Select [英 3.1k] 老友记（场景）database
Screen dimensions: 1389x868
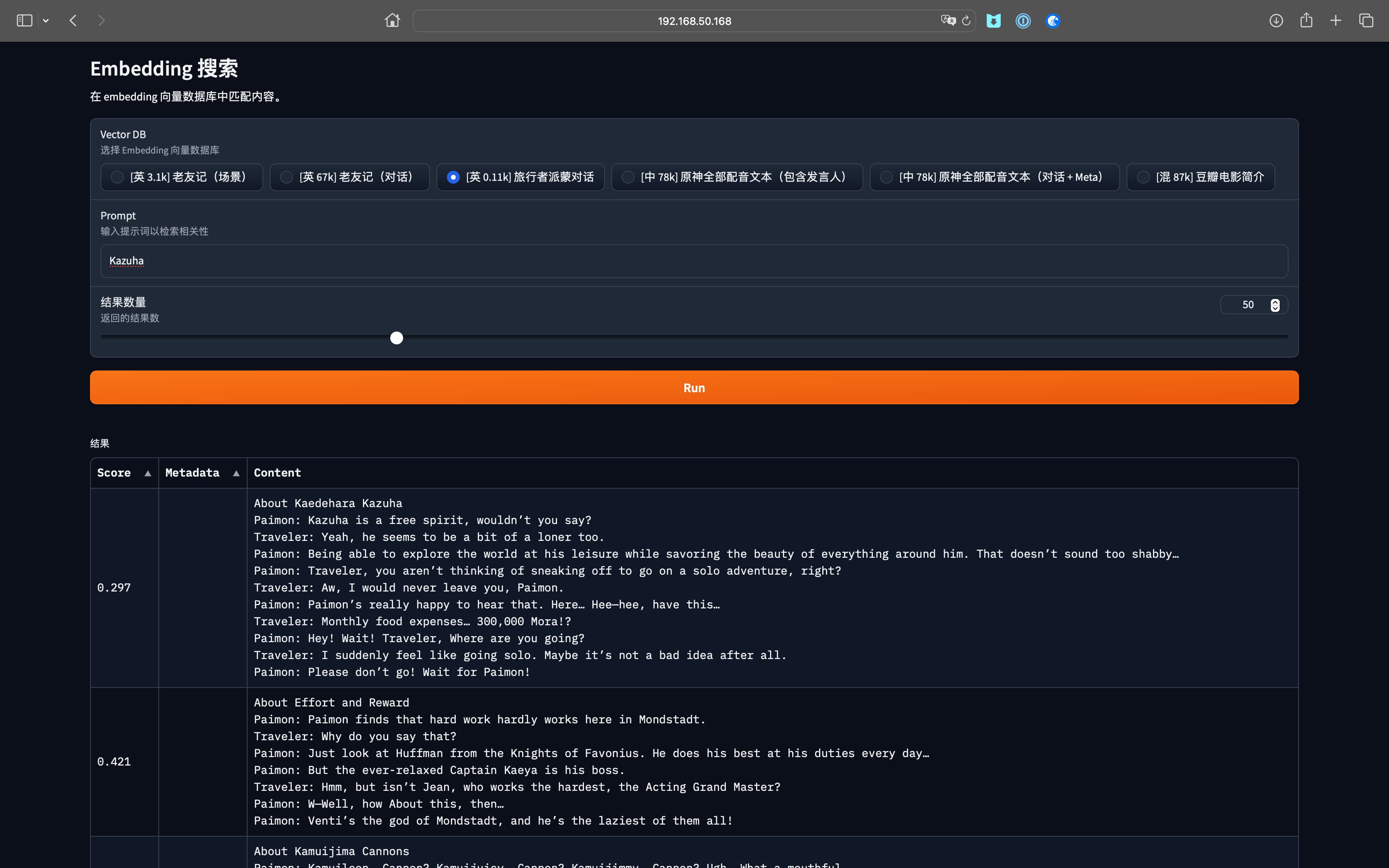point(181,177)
